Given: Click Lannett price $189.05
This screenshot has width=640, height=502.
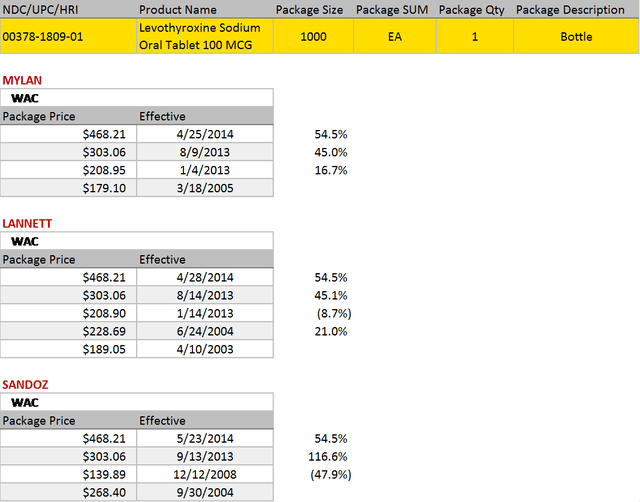Looking at the screenshot, I should [68, 349].
